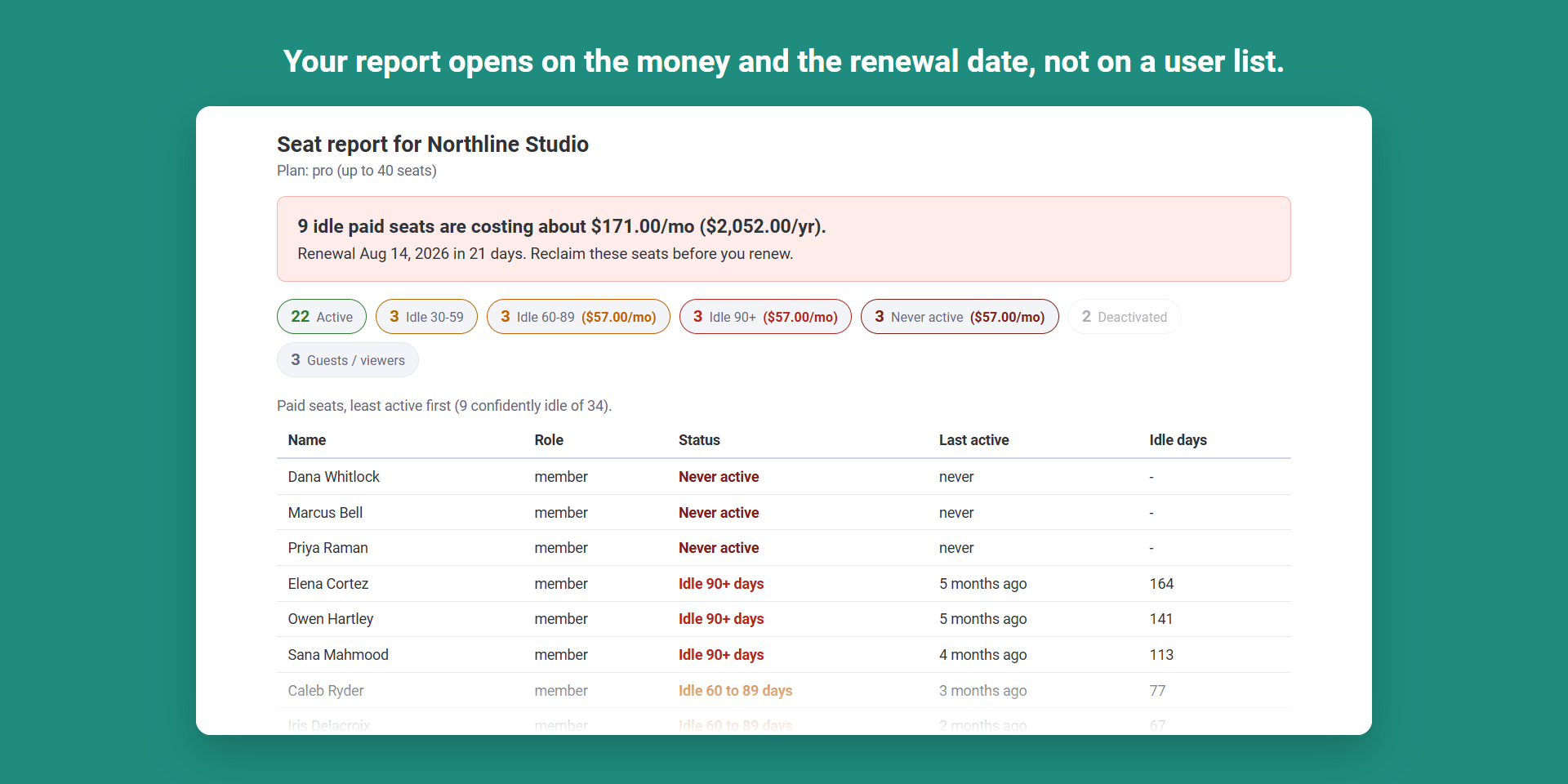Sort by the Name column header
This screenshot has width=1568, height=784.
tap(307, 440)
